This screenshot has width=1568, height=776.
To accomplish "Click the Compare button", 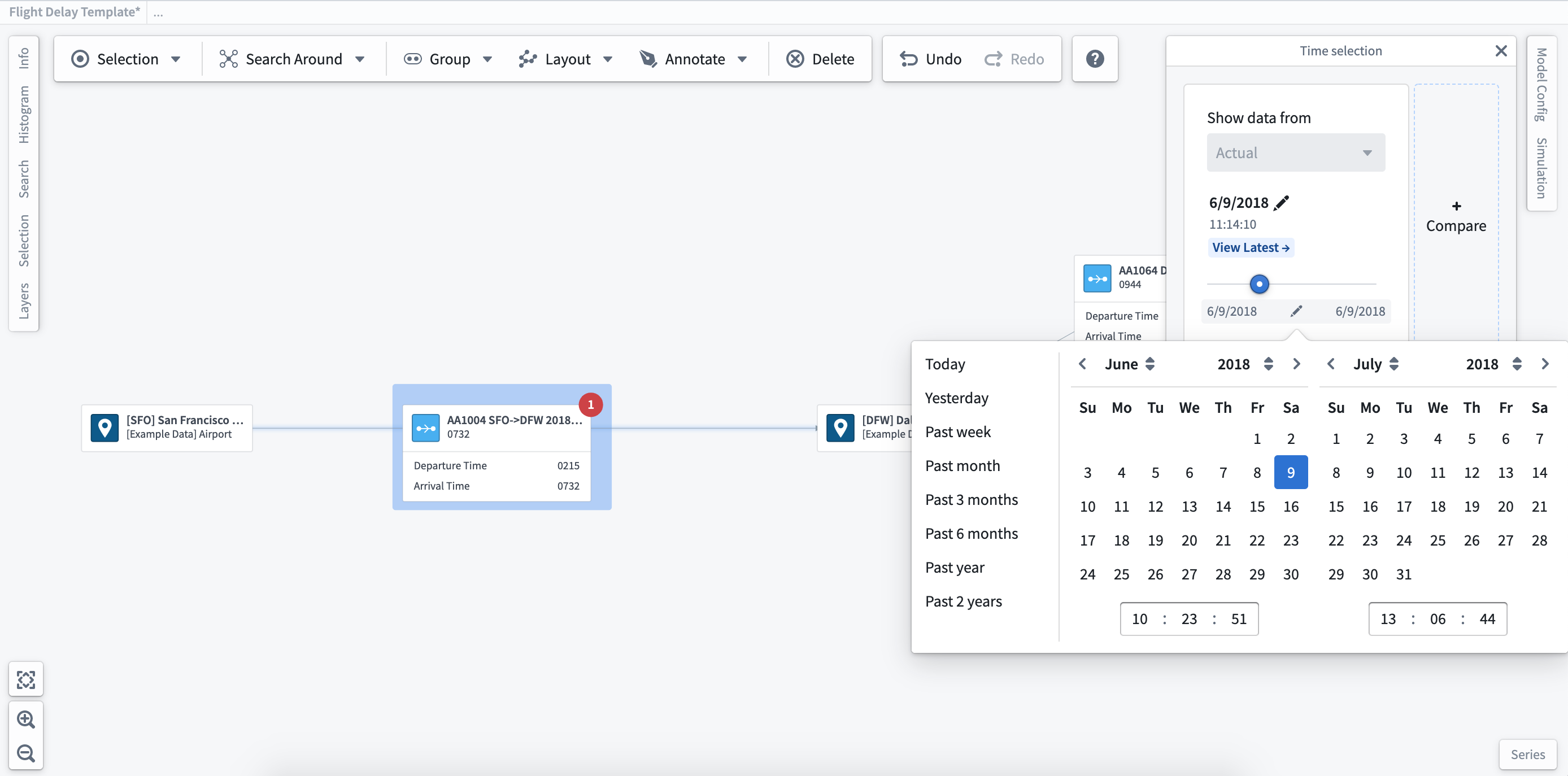I will point(1456,217).
